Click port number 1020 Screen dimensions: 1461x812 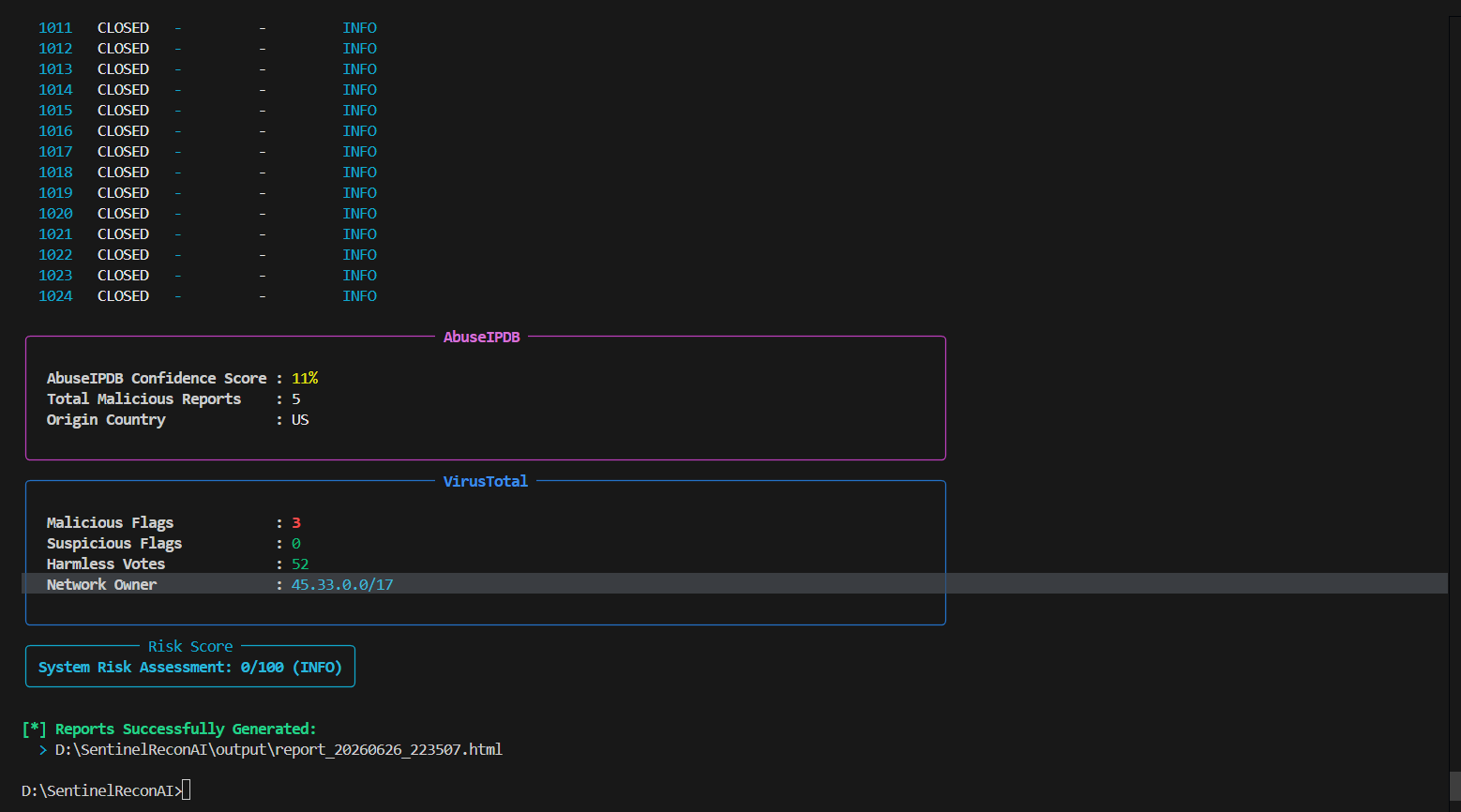(x=55, y=214)
